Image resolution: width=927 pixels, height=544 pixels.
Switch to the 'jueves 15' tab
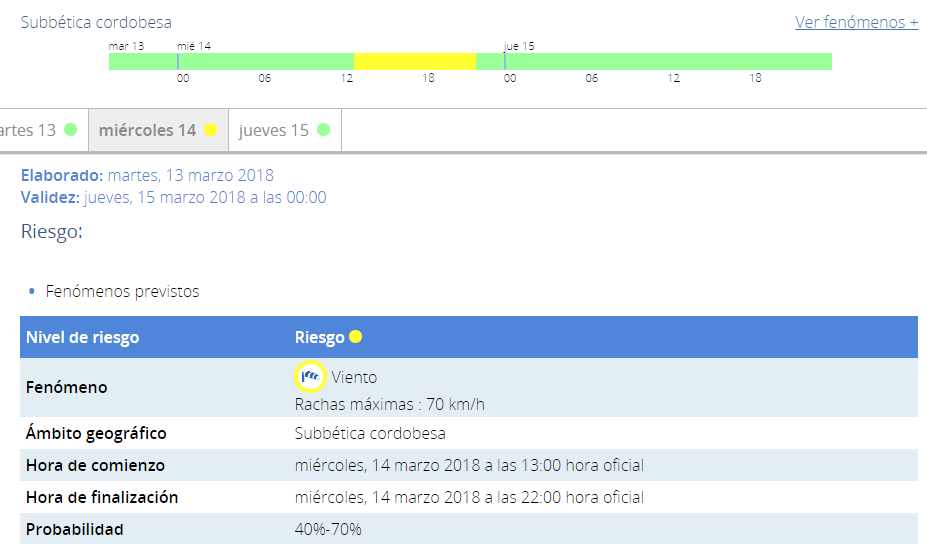point(285,130)
